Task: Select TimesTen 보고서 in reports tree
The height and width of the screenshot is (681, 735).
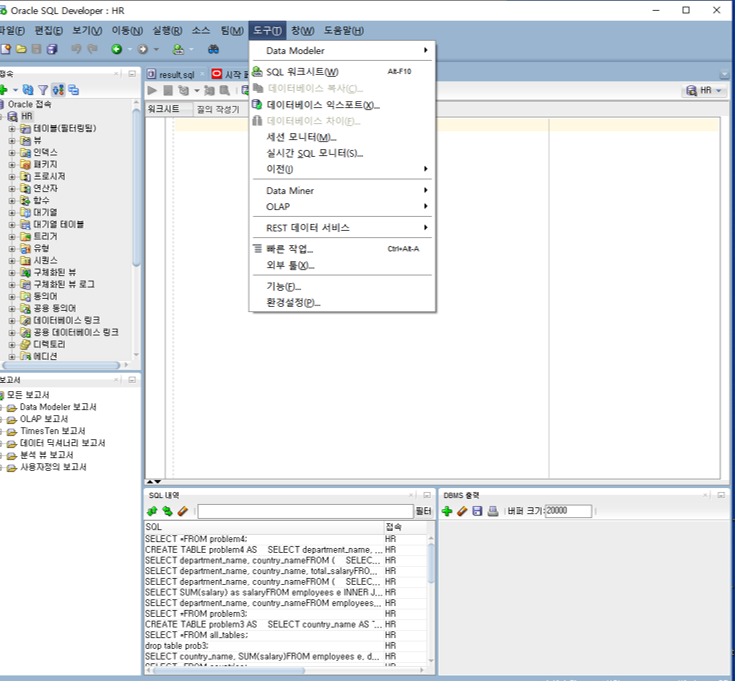Action: click(52, 431)
